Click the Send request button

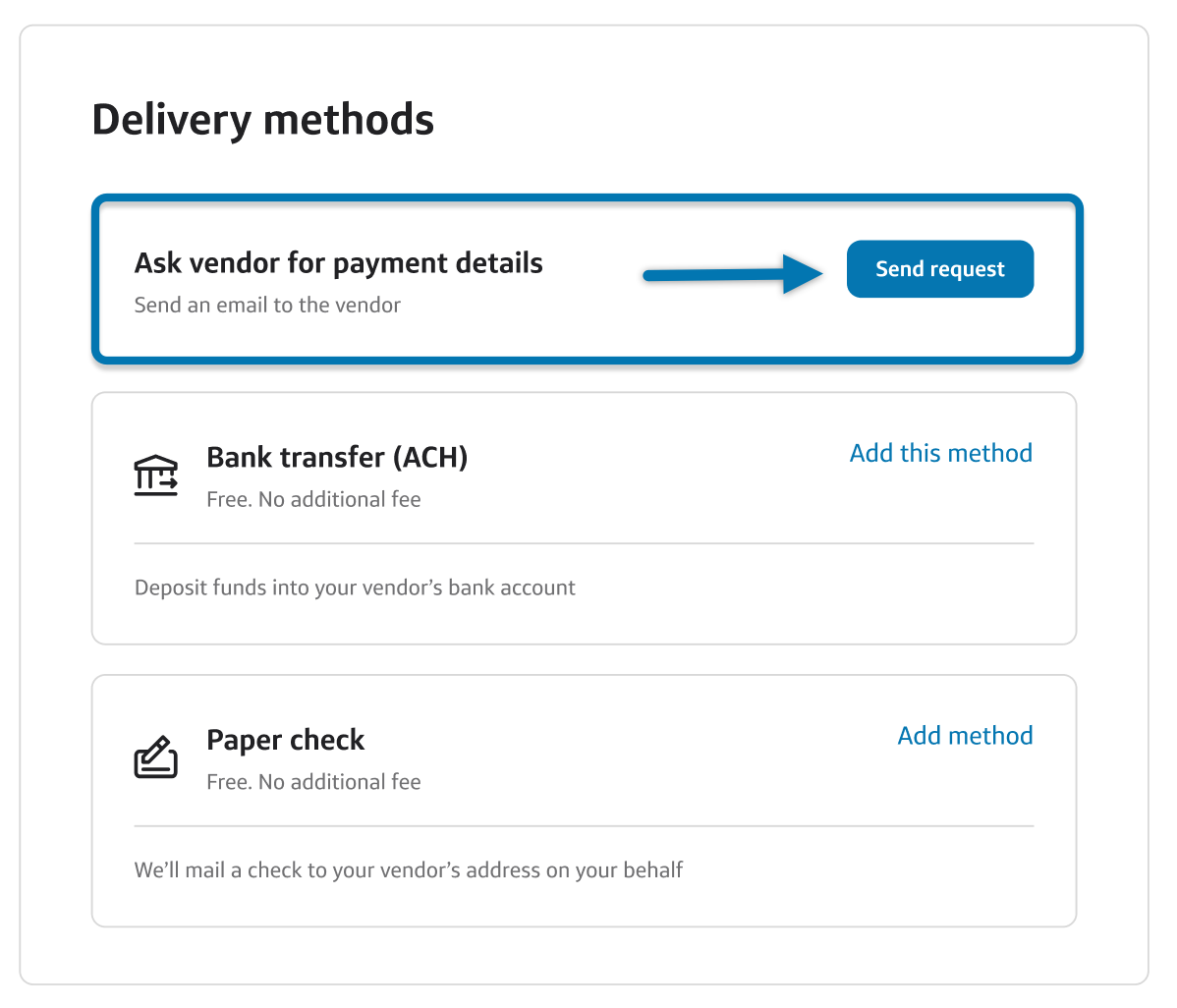click(939, 269)
